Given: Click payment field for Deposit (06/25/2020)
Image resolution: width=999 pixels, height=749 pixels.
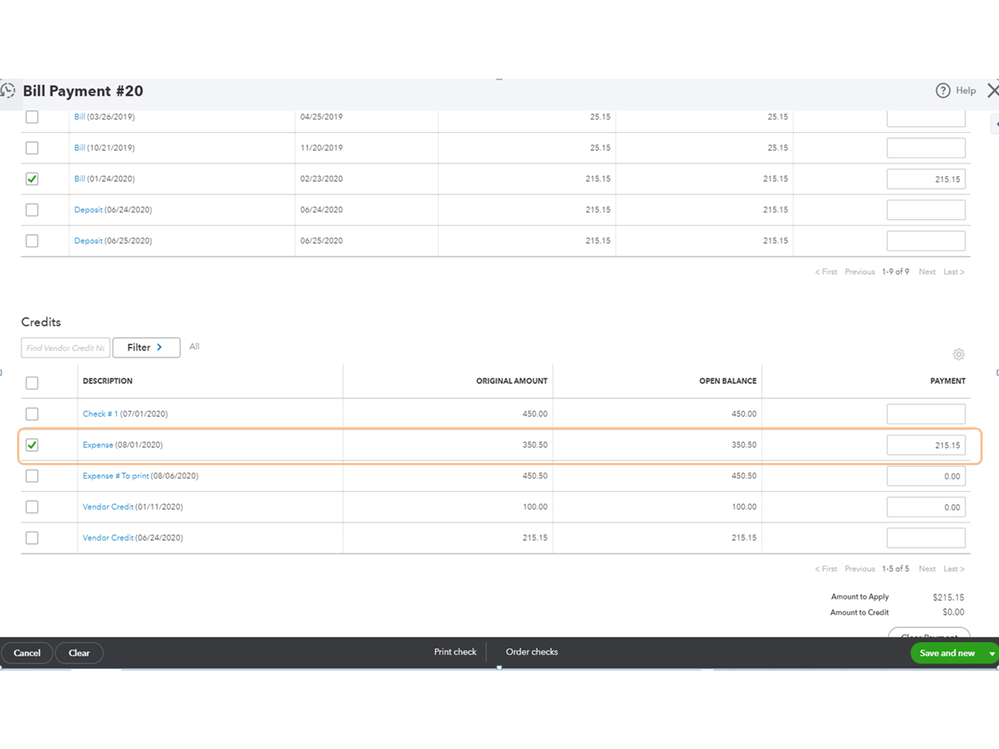Looking at the screenshot, I should tap(926, 241).
